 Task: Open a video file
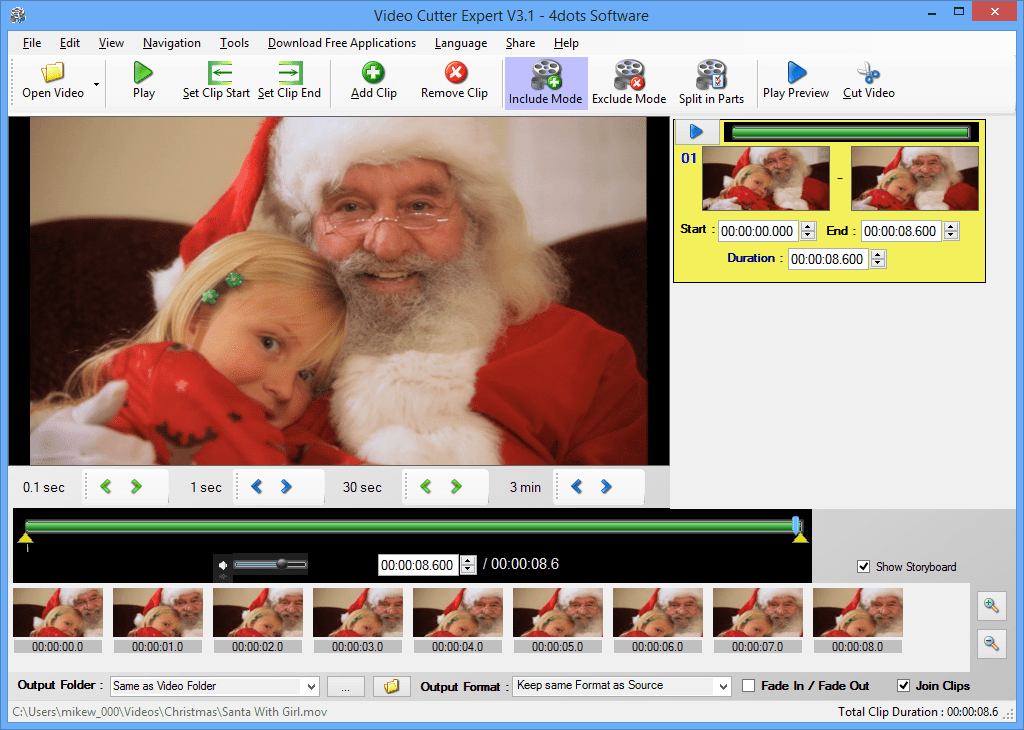(x=52, y=82)
